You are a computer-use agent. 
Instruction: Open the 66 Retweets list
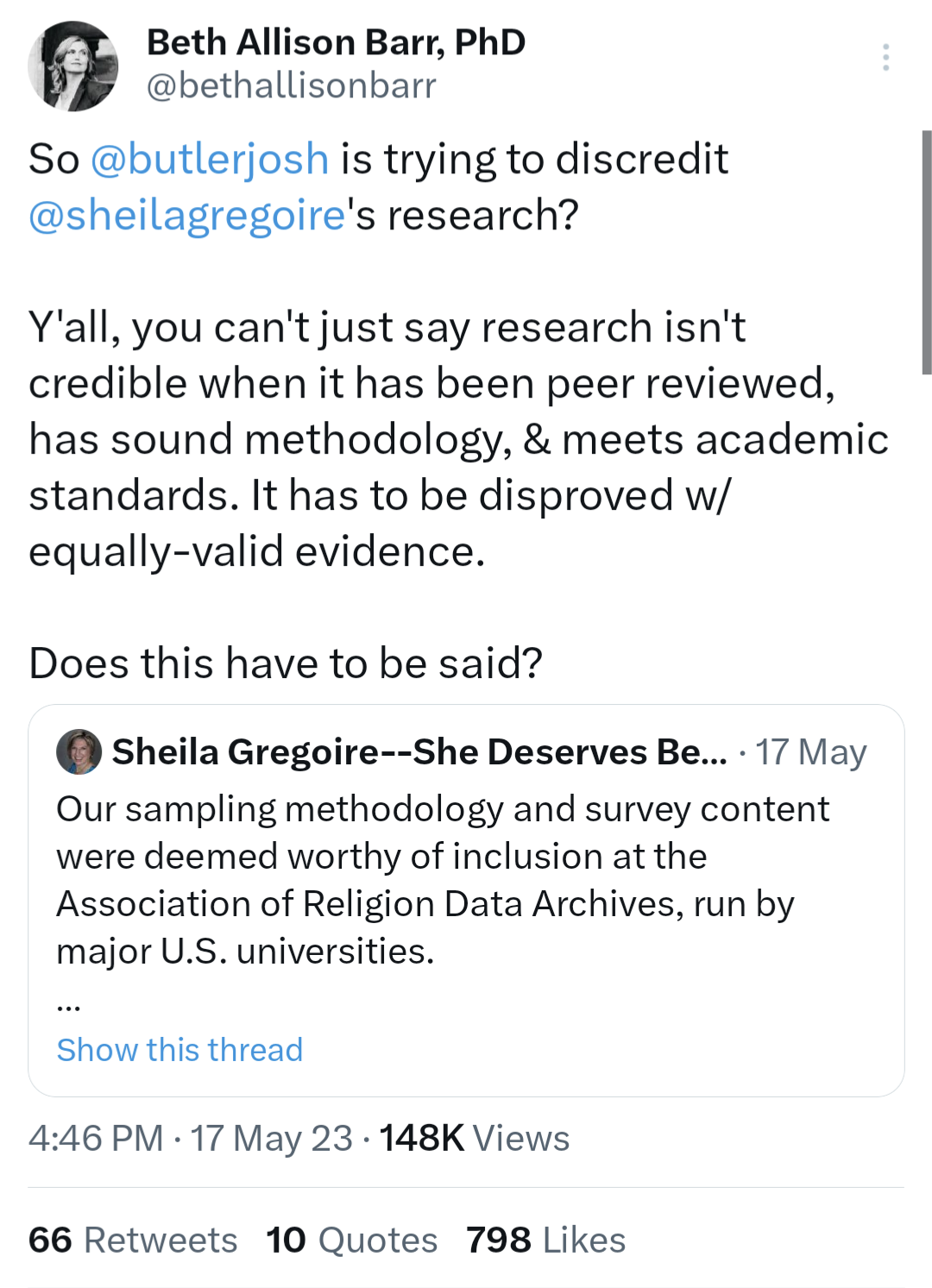[132, 1240]
